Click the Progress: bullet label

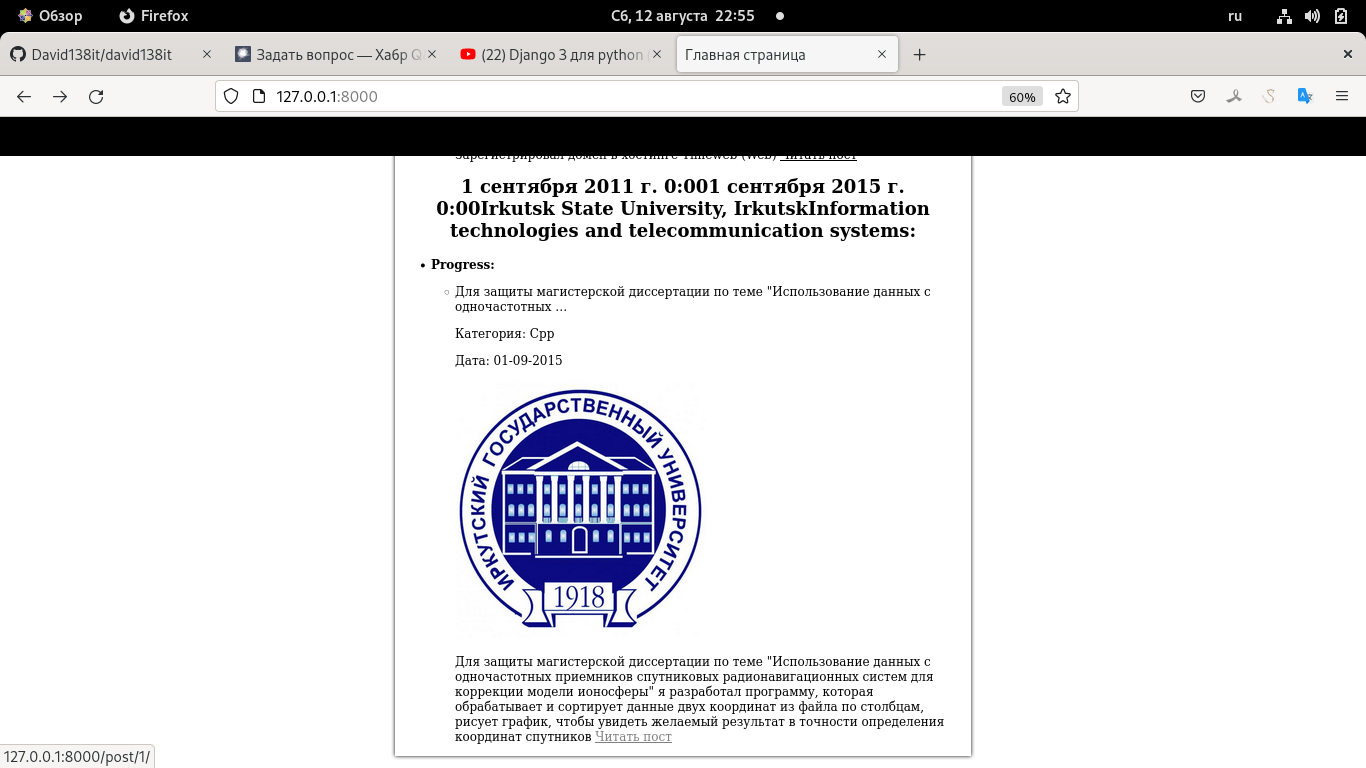[463, 265]
